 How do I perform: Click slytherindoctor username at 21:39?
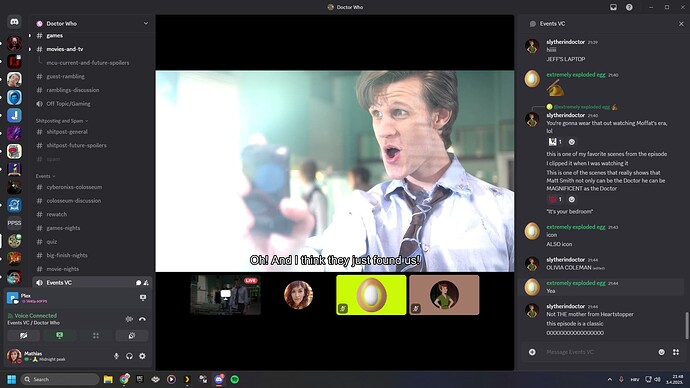(565, 42)
